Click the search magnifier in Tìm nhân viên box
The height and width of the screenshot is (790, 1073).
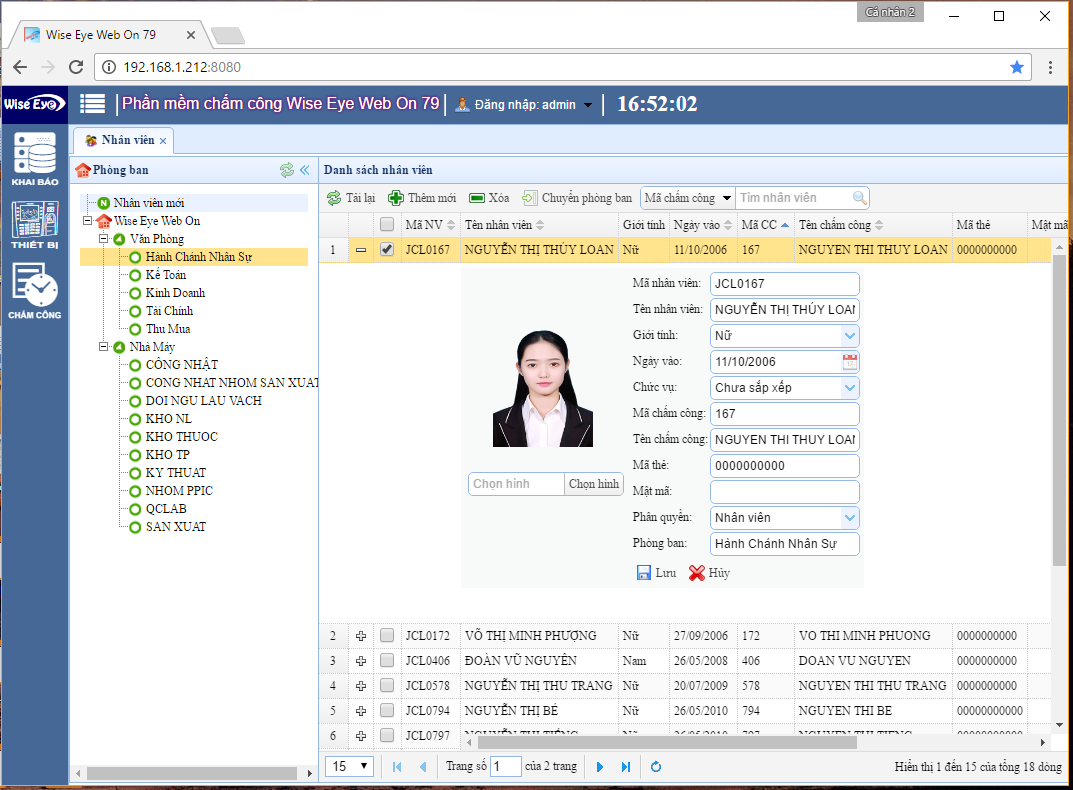pyautogui.click(x=857, y=197)
